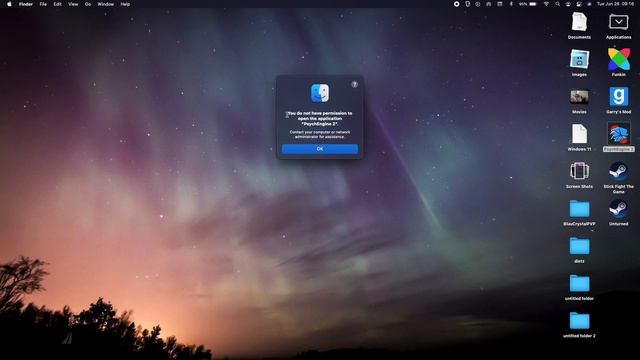Open the Edit menu
Viewport: 640px width, 360px height.
(58, 4)
